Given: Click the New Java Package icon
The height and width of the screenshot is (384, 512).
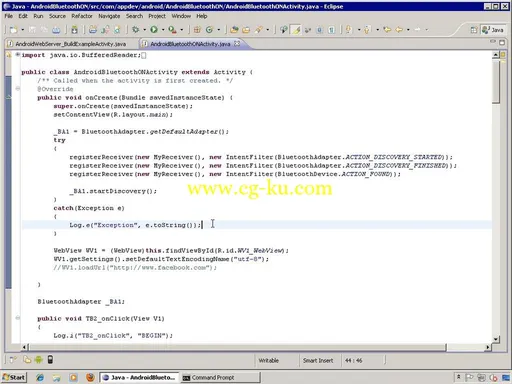Looking at the screenshot, I should pyautogui.click(x=197, y=30).
